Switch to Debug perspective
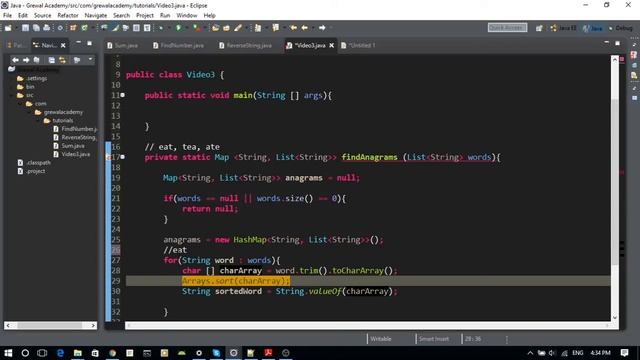Screen dimensions: 640x360 (620, 28)
